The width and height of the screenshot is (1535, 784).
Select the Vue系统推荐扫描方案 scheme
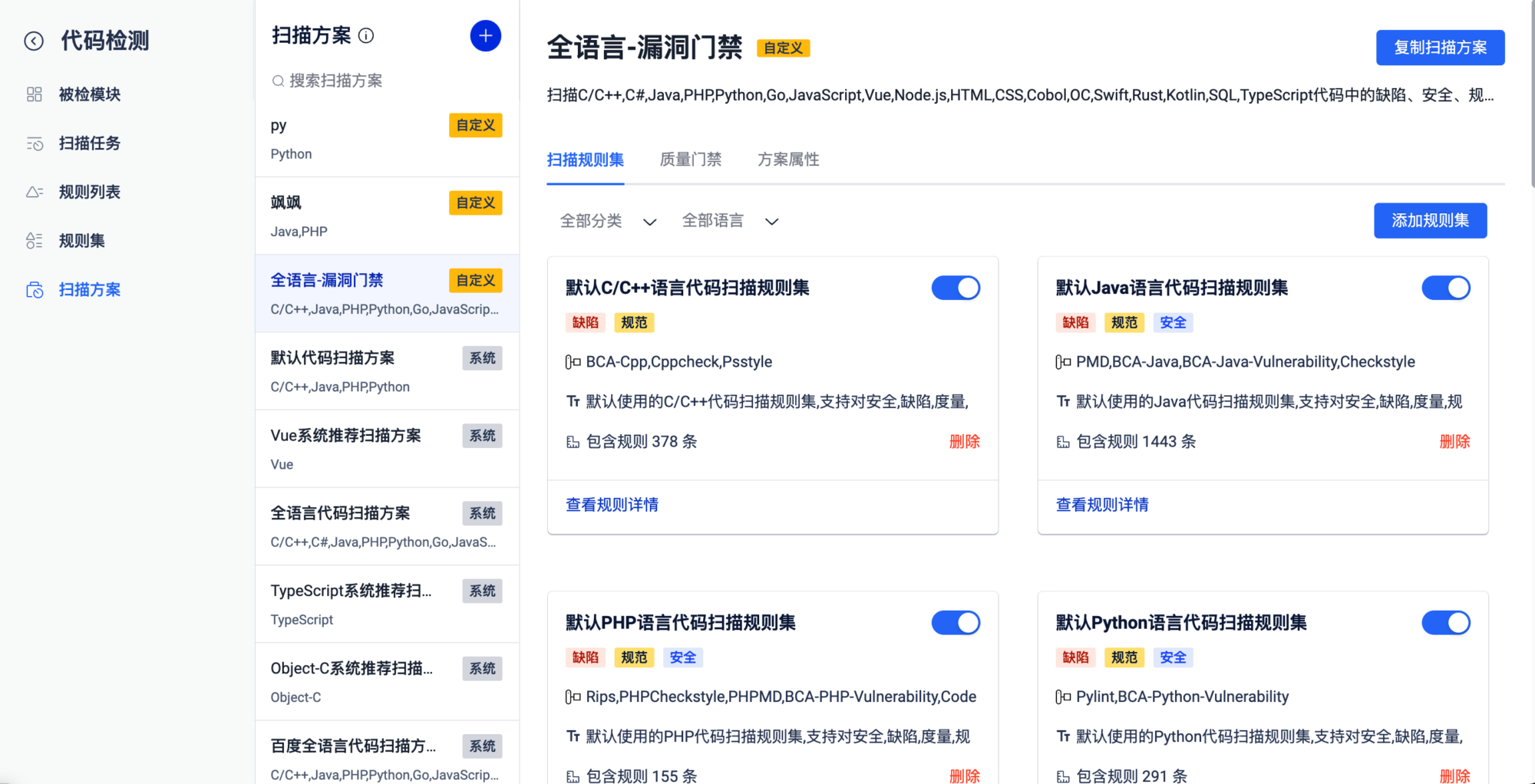(x=387, y=449)
